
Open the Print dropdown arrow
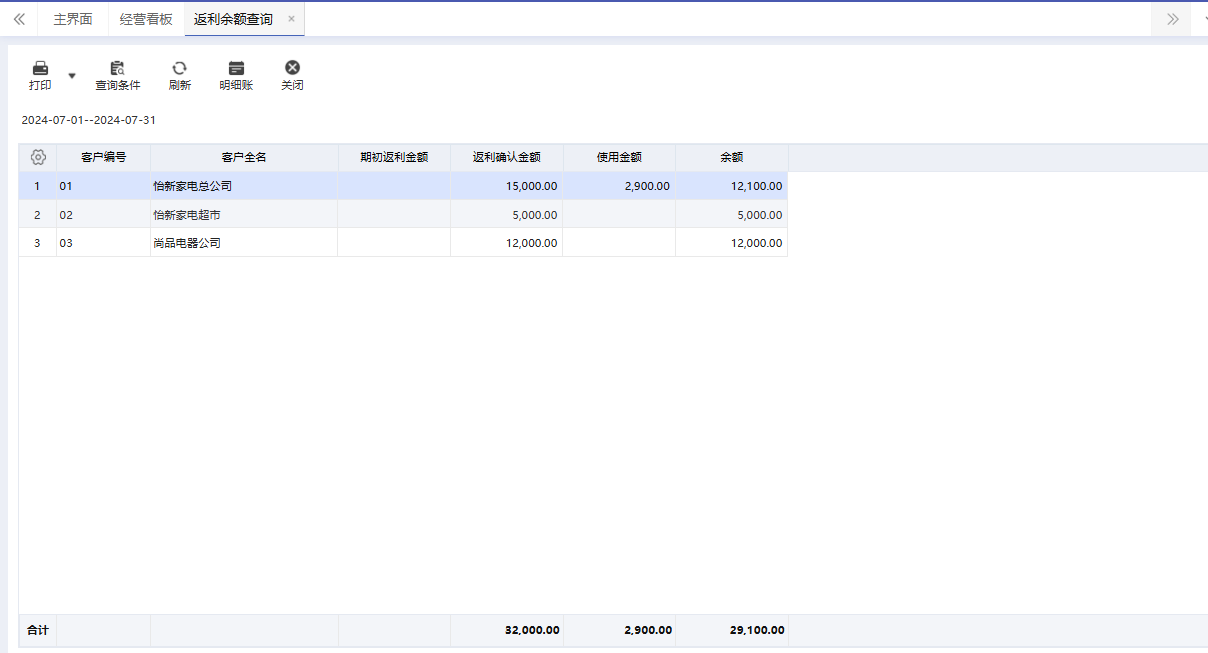pyautogui.click(x=71, y=76)
